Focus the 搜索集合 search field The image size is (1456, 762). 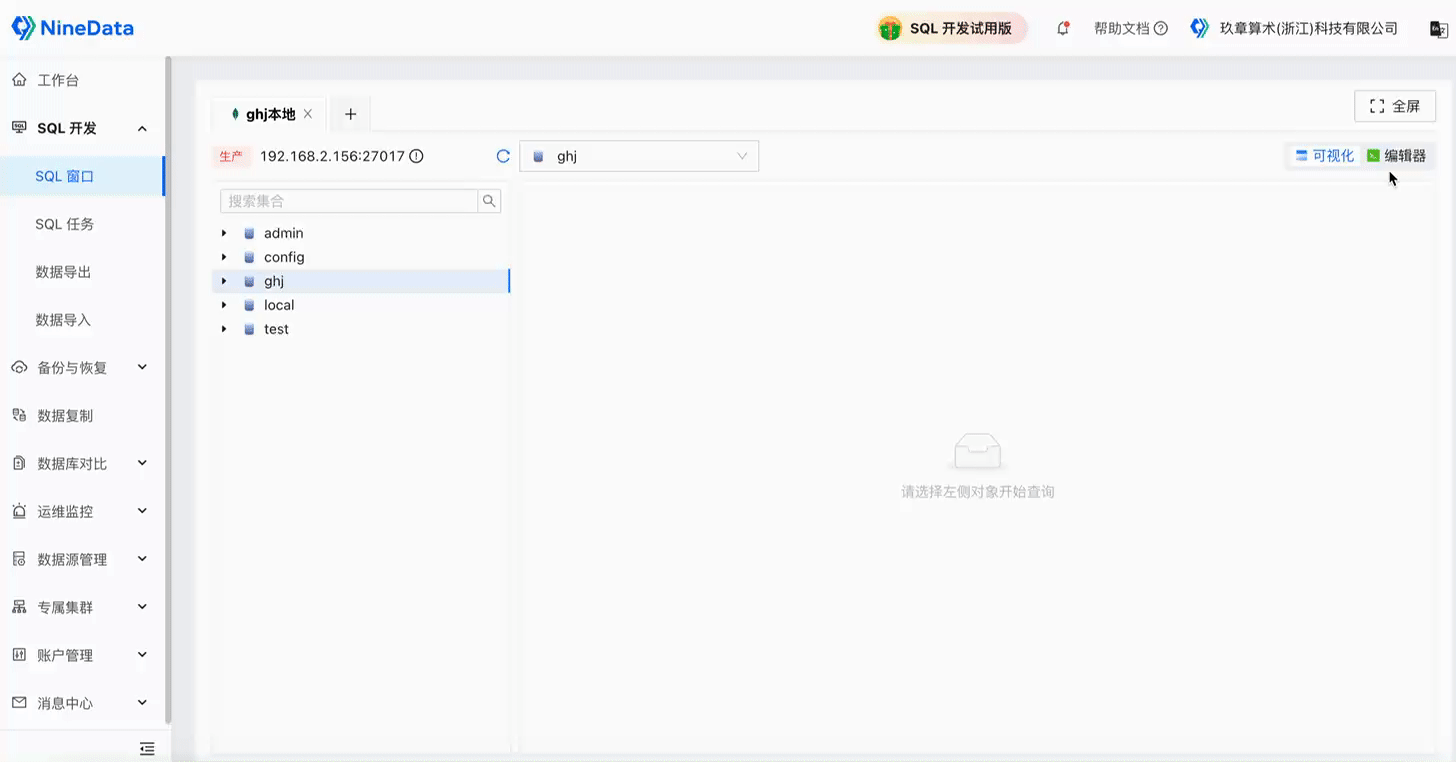point(349,201)
